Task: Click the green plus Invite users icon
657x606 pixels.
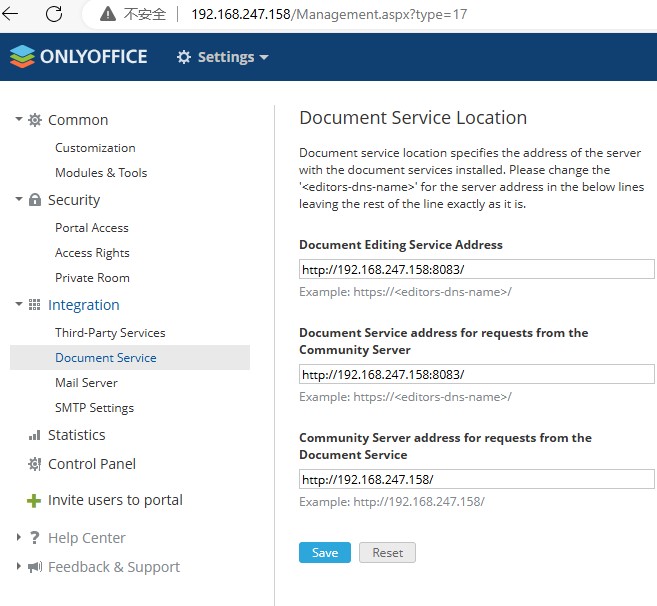Action: click(34, 500)
